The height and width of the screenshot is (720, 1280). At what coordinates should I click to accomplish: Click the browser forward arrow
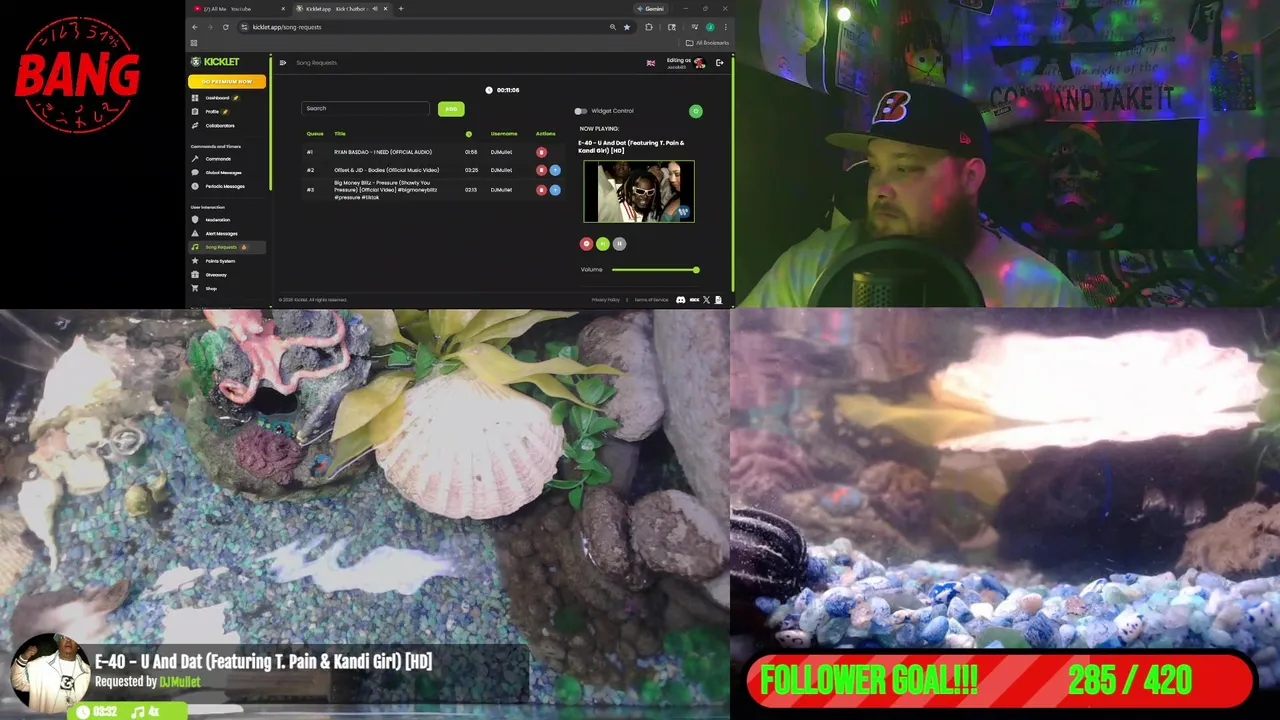pyautogui.click(x=210, y=27)
